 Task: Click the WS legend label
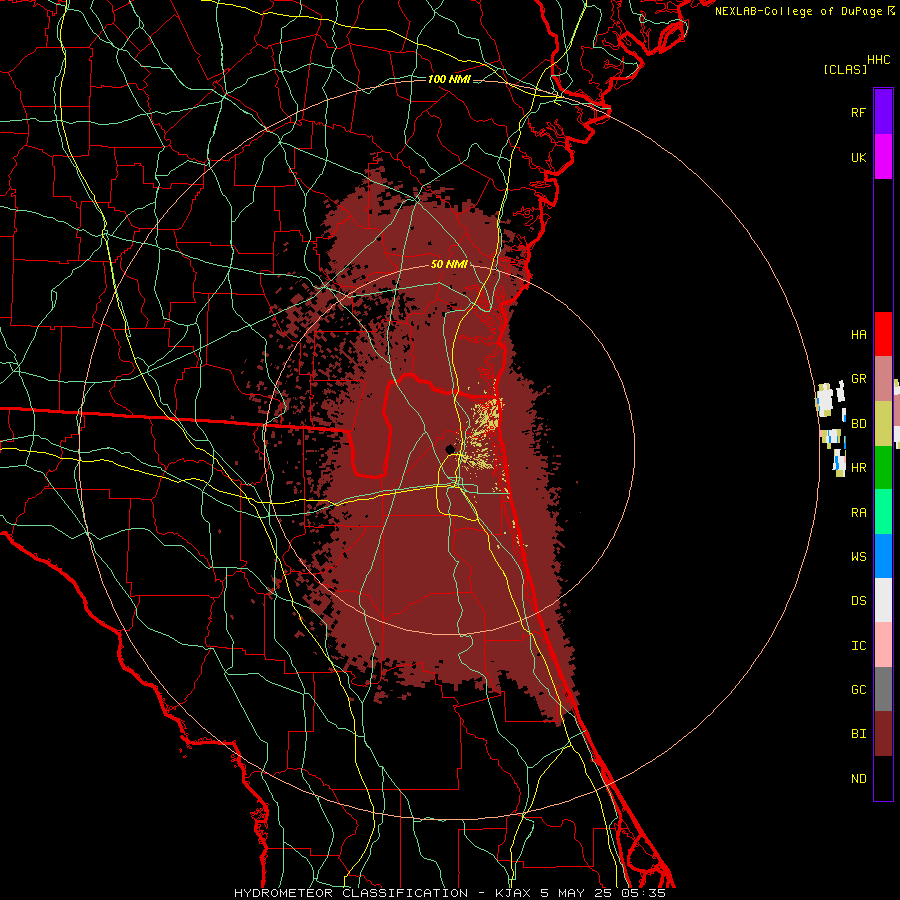coord(858,557)
